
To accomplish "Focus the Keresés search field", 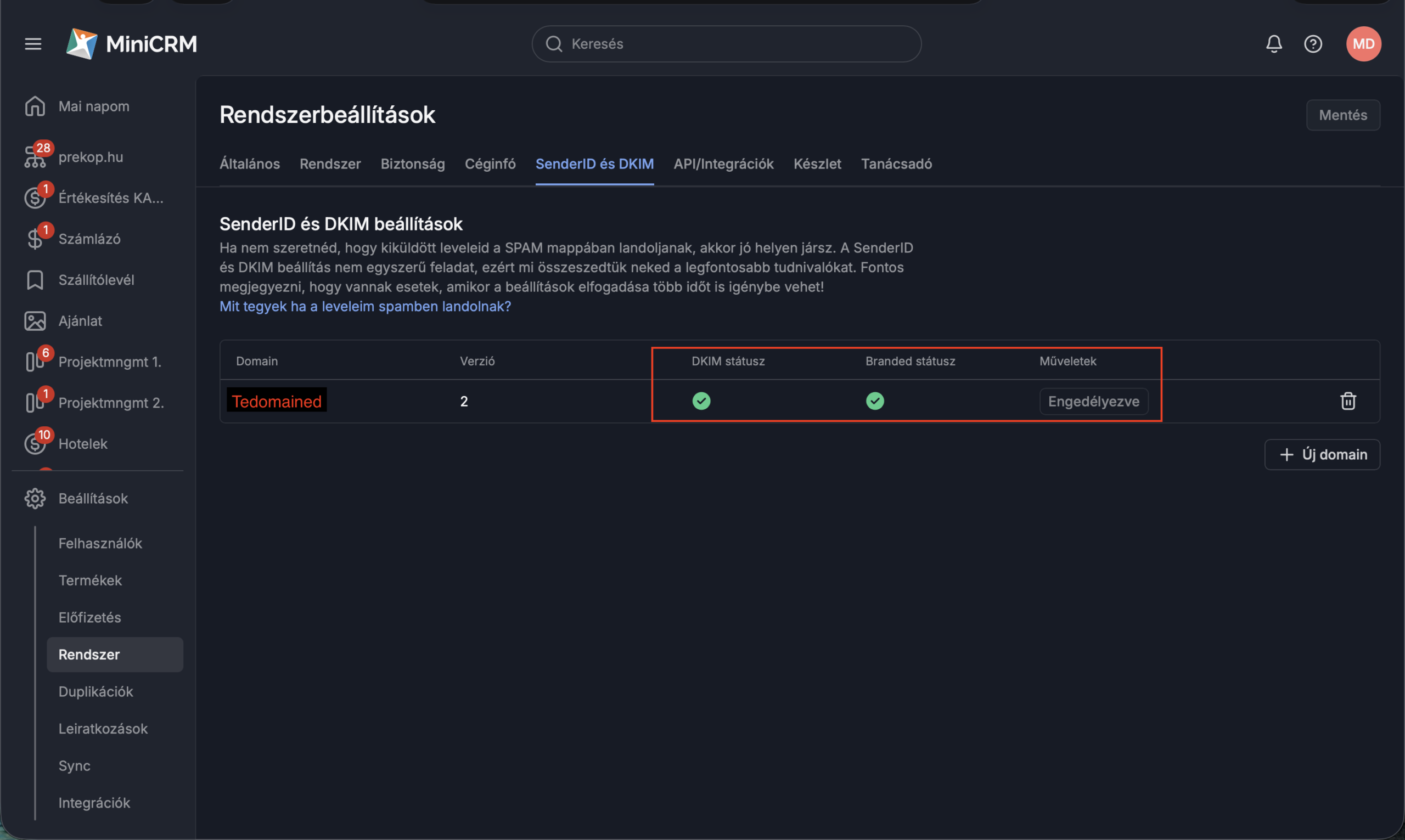I will (x=726, y=43).
